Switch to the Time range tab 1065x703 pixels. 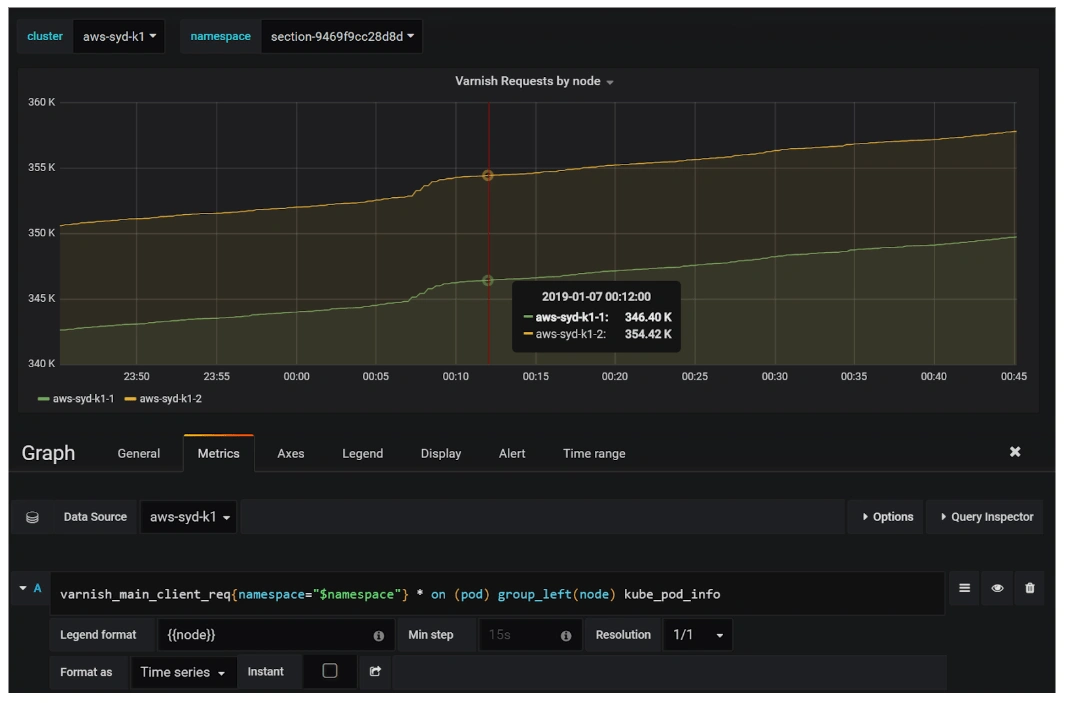click(594, 454)
